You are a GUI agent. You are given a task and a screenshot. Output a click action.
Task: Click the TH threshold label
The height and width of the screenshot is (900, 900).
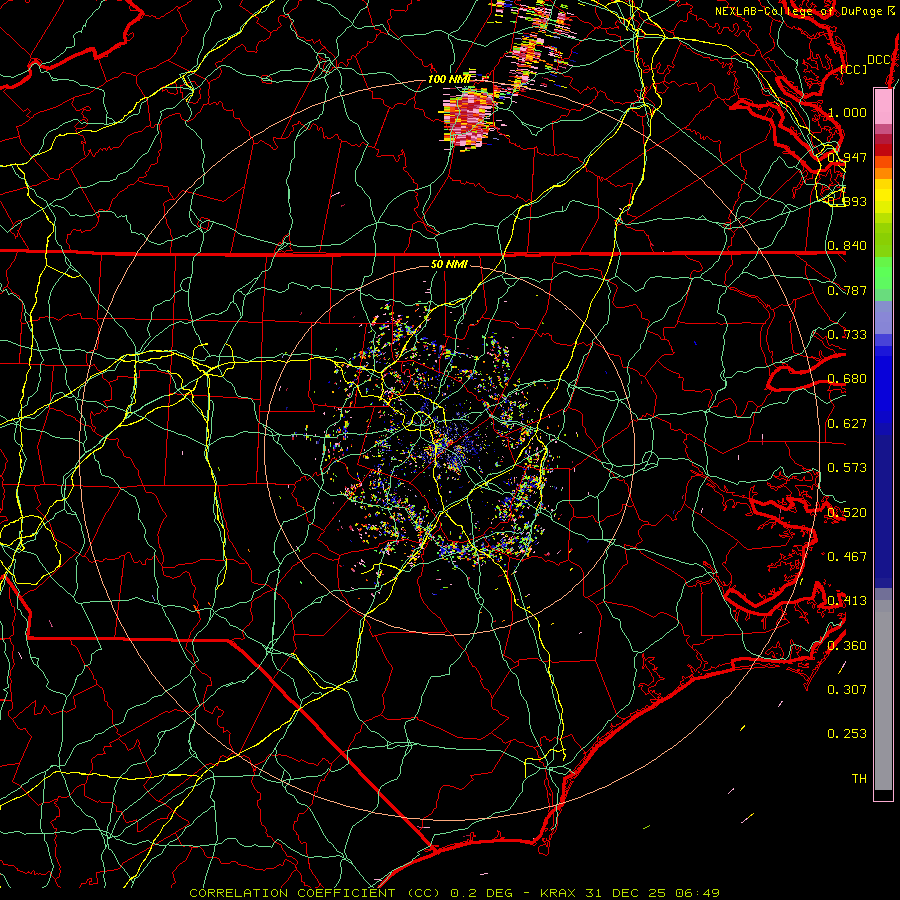[859, 779]
